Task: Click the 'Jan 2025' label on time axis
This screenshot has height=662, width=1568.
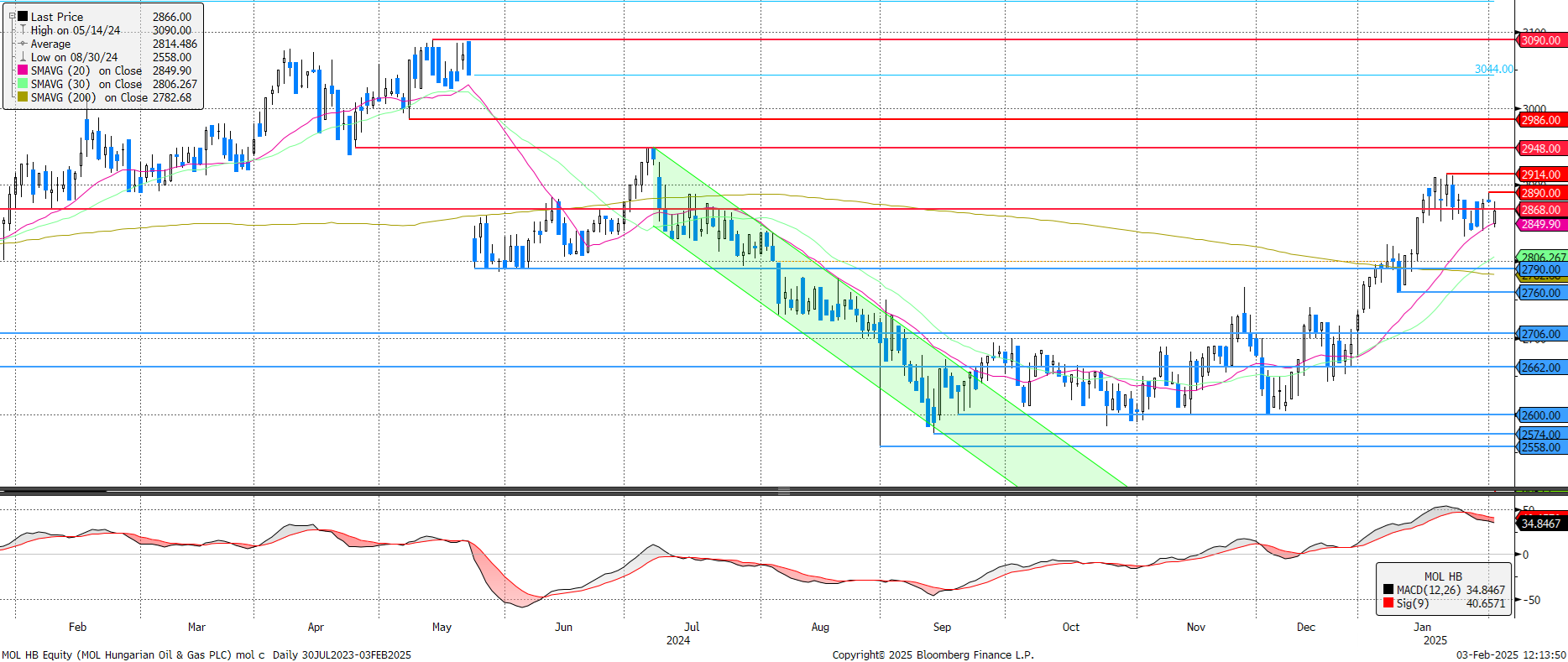Action: [x=1429, y=633]
